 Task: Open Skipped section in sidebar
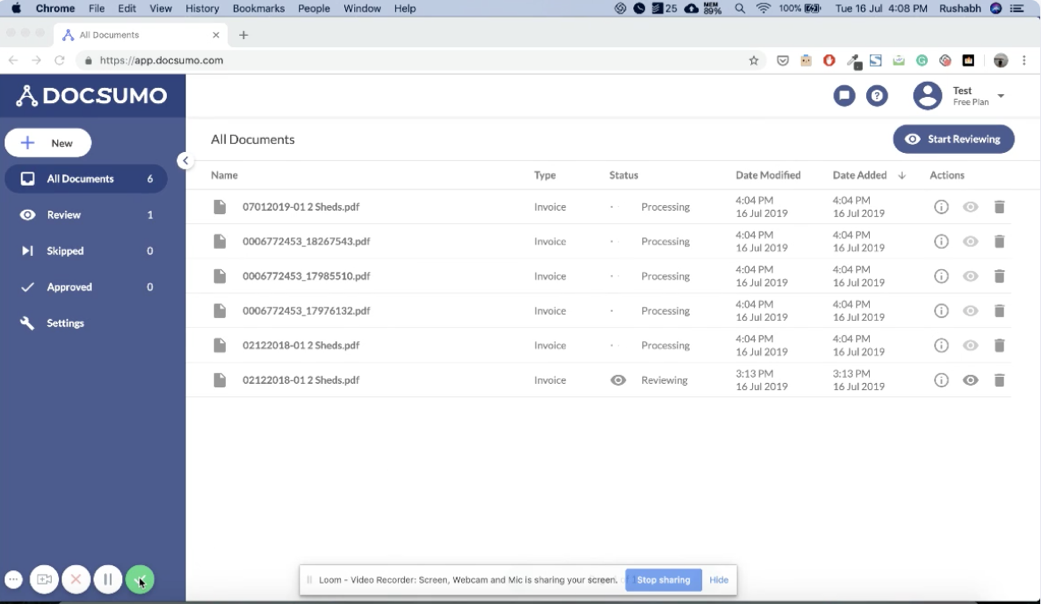[x=86, y=251]
